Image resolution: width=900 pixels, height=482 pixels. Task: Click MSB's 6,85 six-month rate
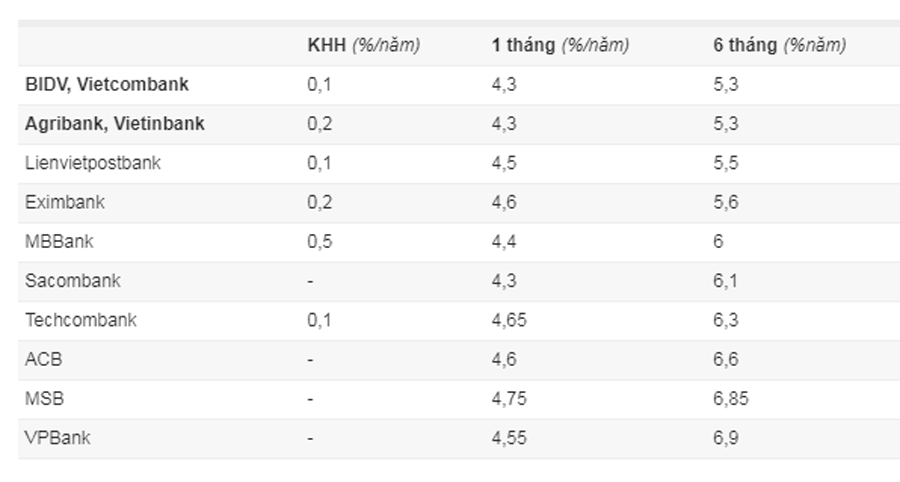click(x=731, y=399)
